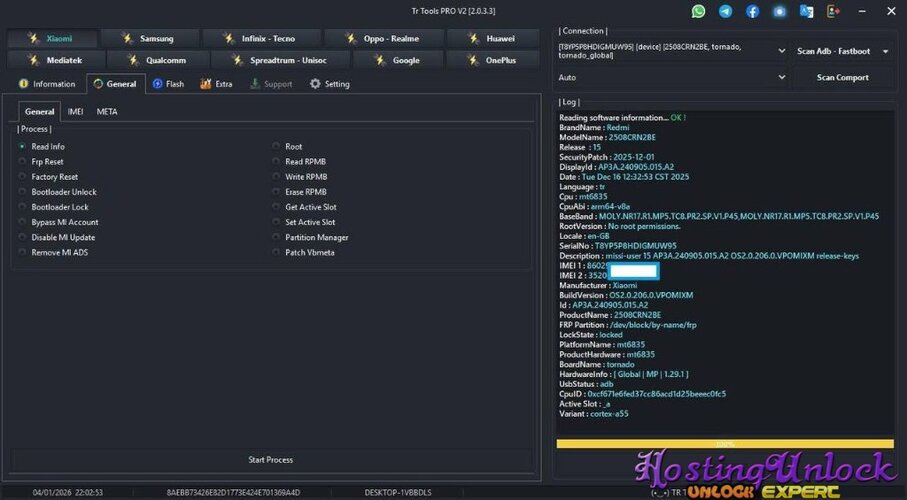Click the screenshot camera icon

[x=779, y=11]
